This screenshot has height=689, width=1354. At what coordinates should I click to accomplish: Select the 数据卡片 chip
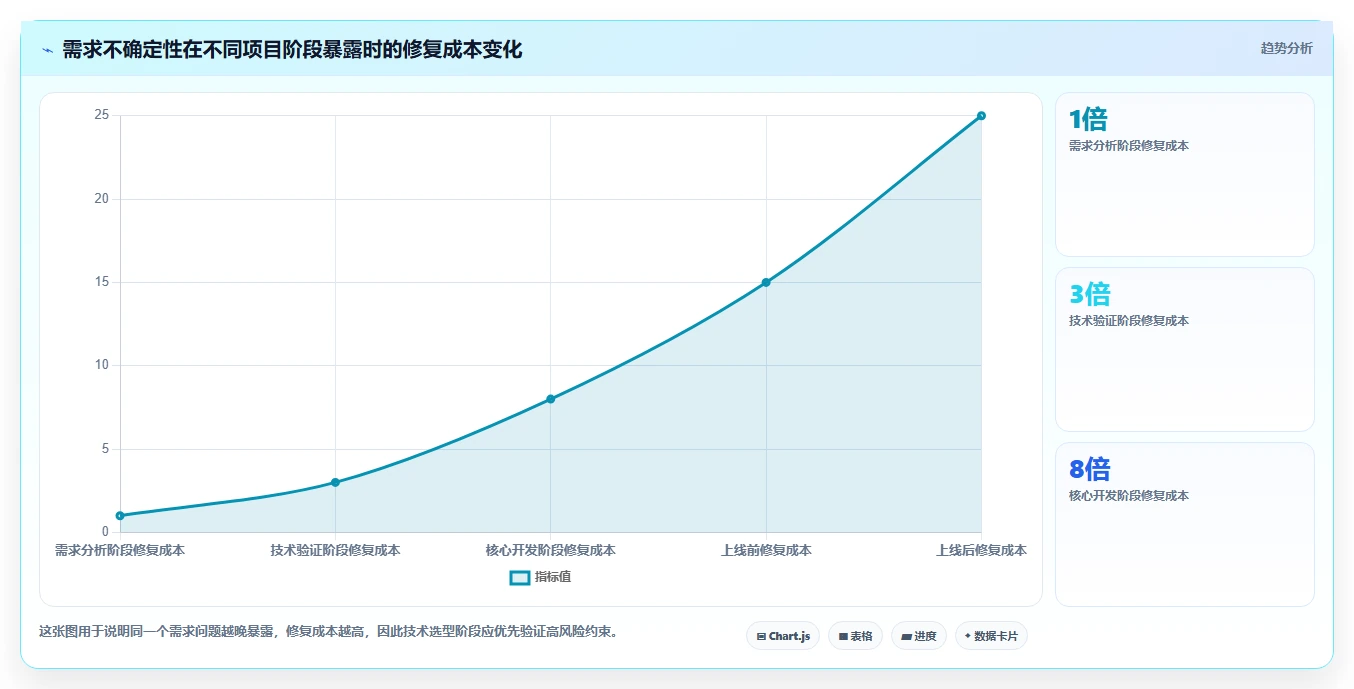click(991, 636)
